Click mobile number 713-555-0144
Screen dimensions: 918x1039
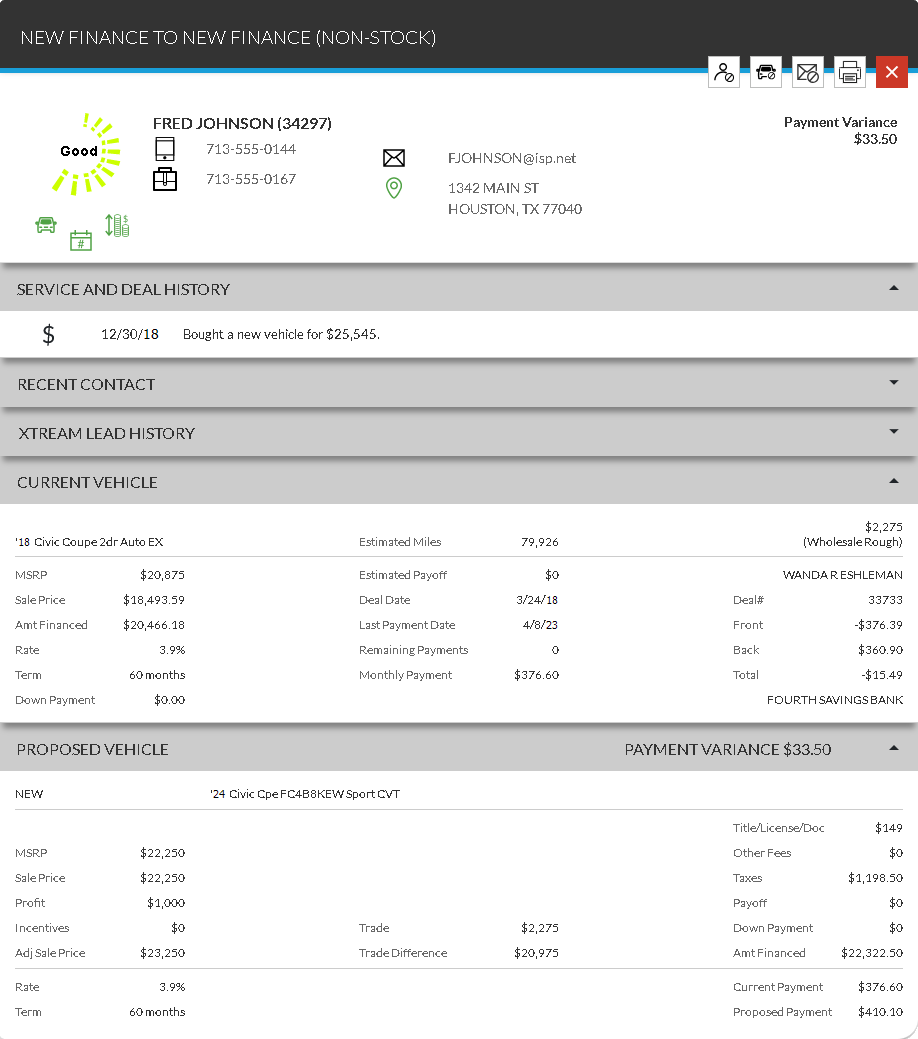click(251, 149)
